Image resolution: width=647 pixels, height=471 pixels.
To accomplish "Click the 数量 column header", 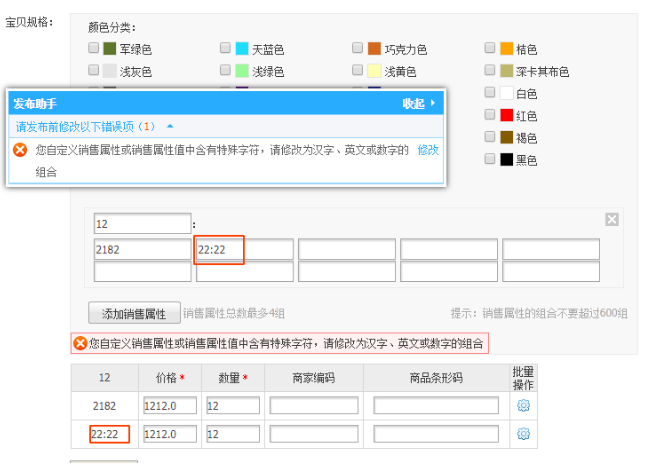I will (x=233, y=378).
